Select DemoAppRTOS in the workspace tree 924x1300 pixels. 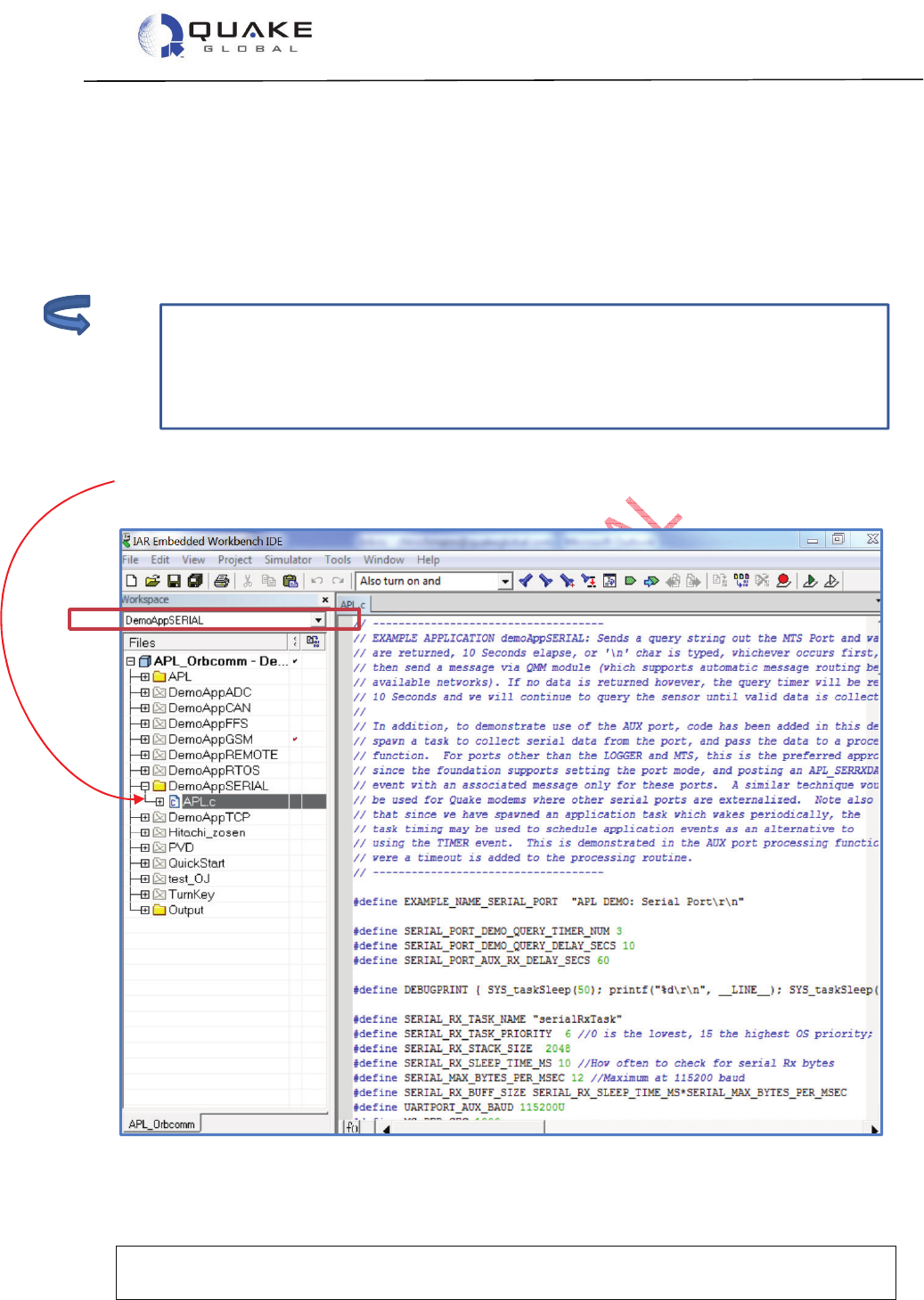click(x=214, y=771)
